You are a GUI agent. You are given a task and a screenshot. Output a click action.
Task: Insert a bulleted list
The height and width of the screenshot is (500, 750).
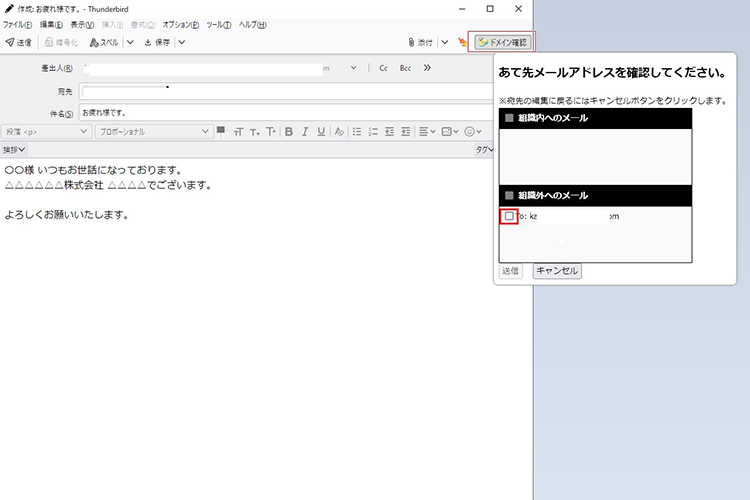tap(356, 131)
